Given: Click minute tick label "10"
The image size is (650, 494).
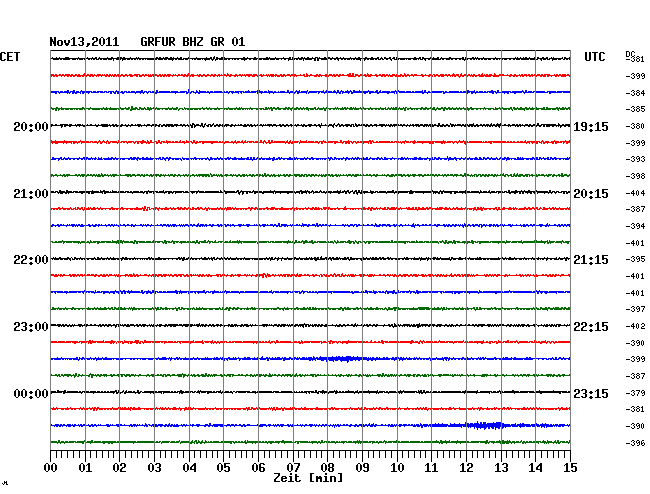Looking at the screenshot, I should 397,468.
